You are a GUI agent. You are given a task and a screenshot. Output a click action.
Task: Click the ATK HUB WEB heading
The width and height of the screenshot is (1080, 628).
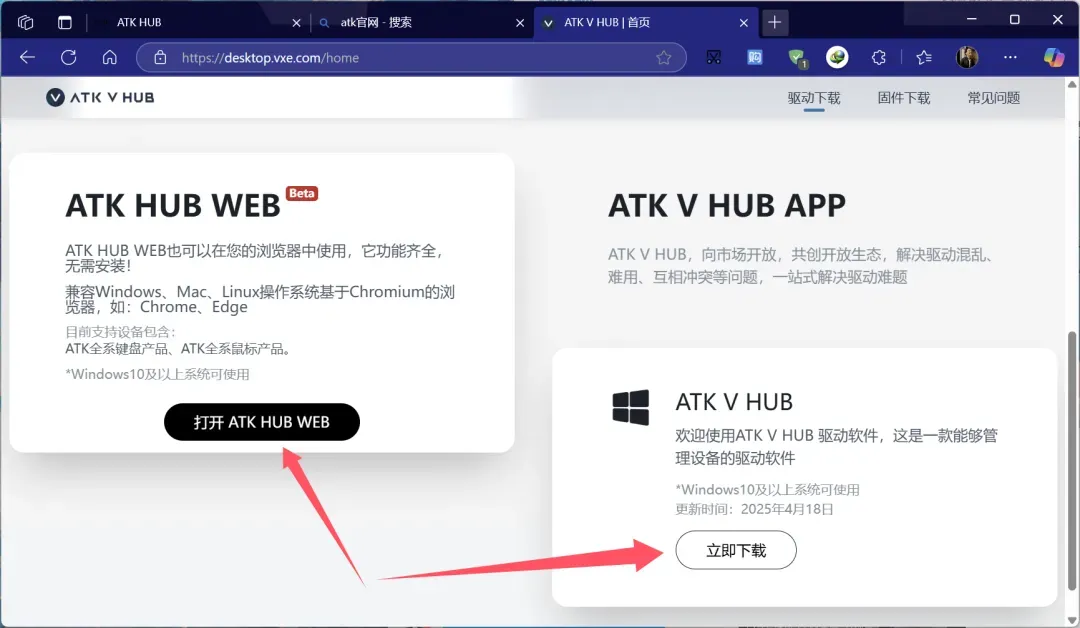coord(173,205)
